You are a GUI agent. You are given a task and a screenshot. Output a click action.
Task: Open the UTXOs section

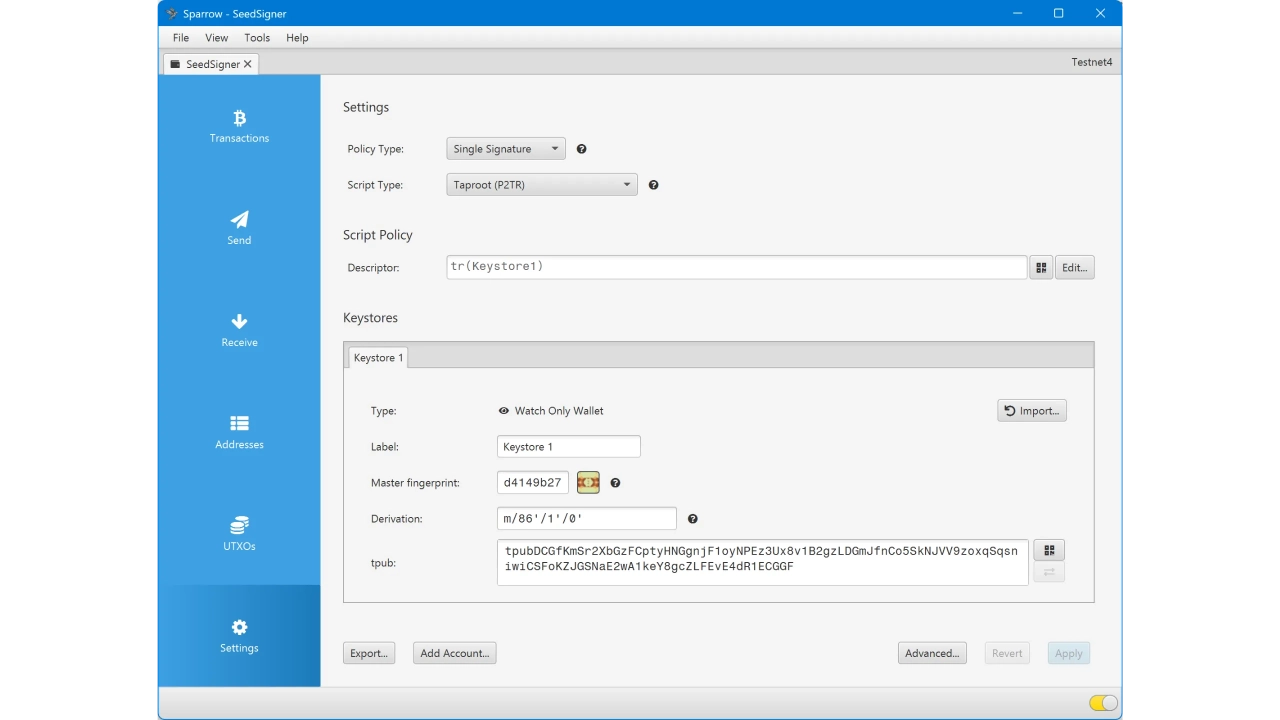(x=239, y=534)
